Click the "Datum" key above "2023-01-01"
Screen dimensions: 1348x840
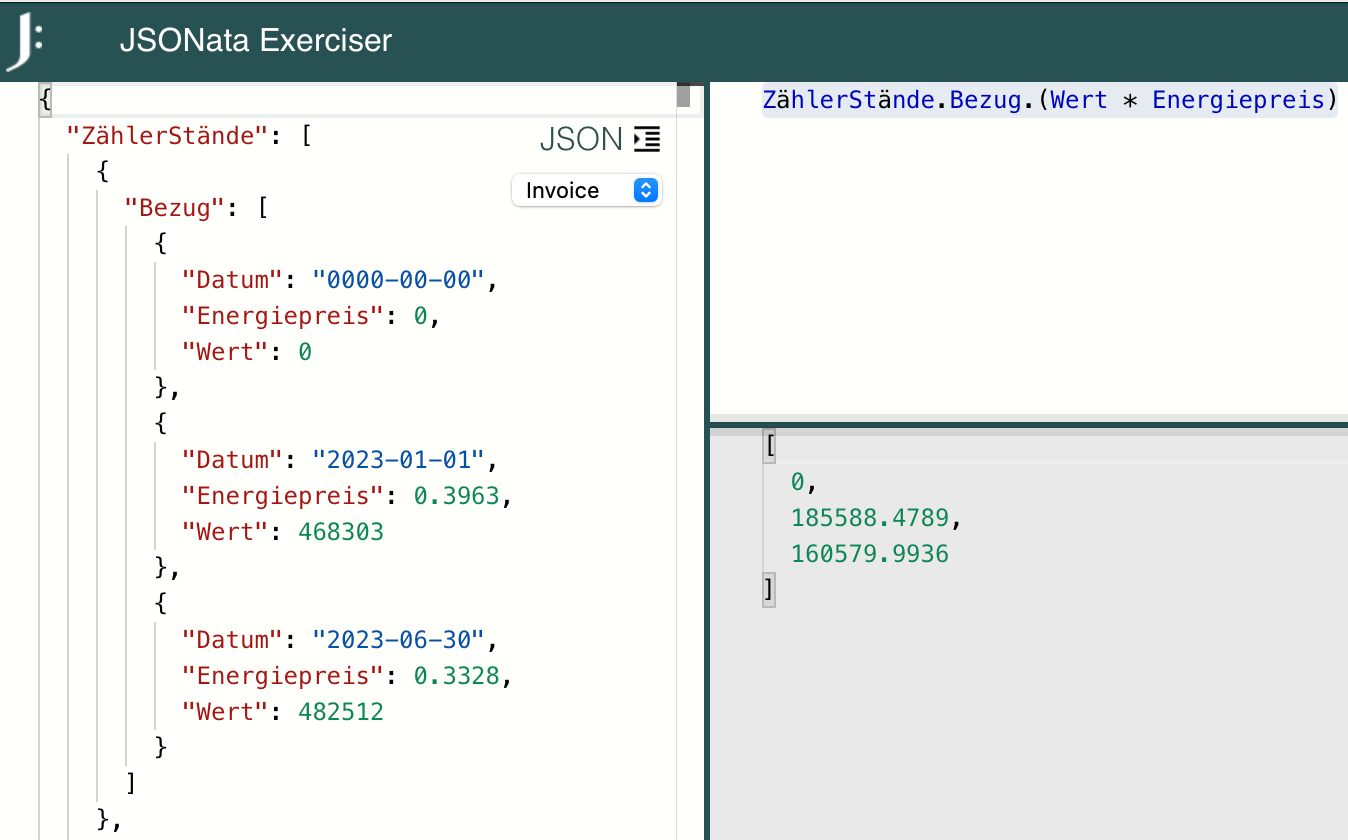point(233,459)
